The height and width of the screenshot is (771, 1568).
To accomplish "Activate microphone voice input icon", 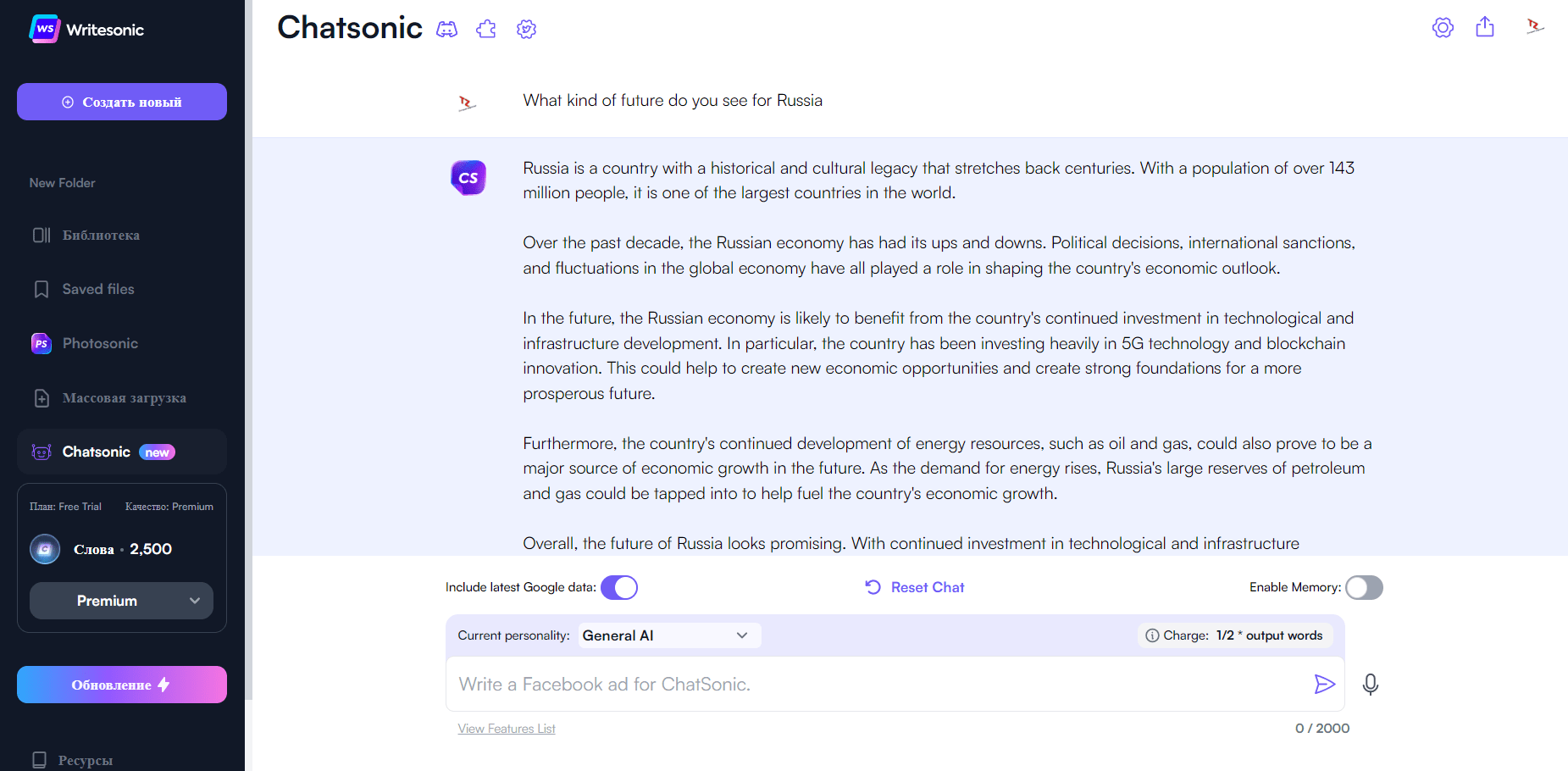I will 1371,684.
